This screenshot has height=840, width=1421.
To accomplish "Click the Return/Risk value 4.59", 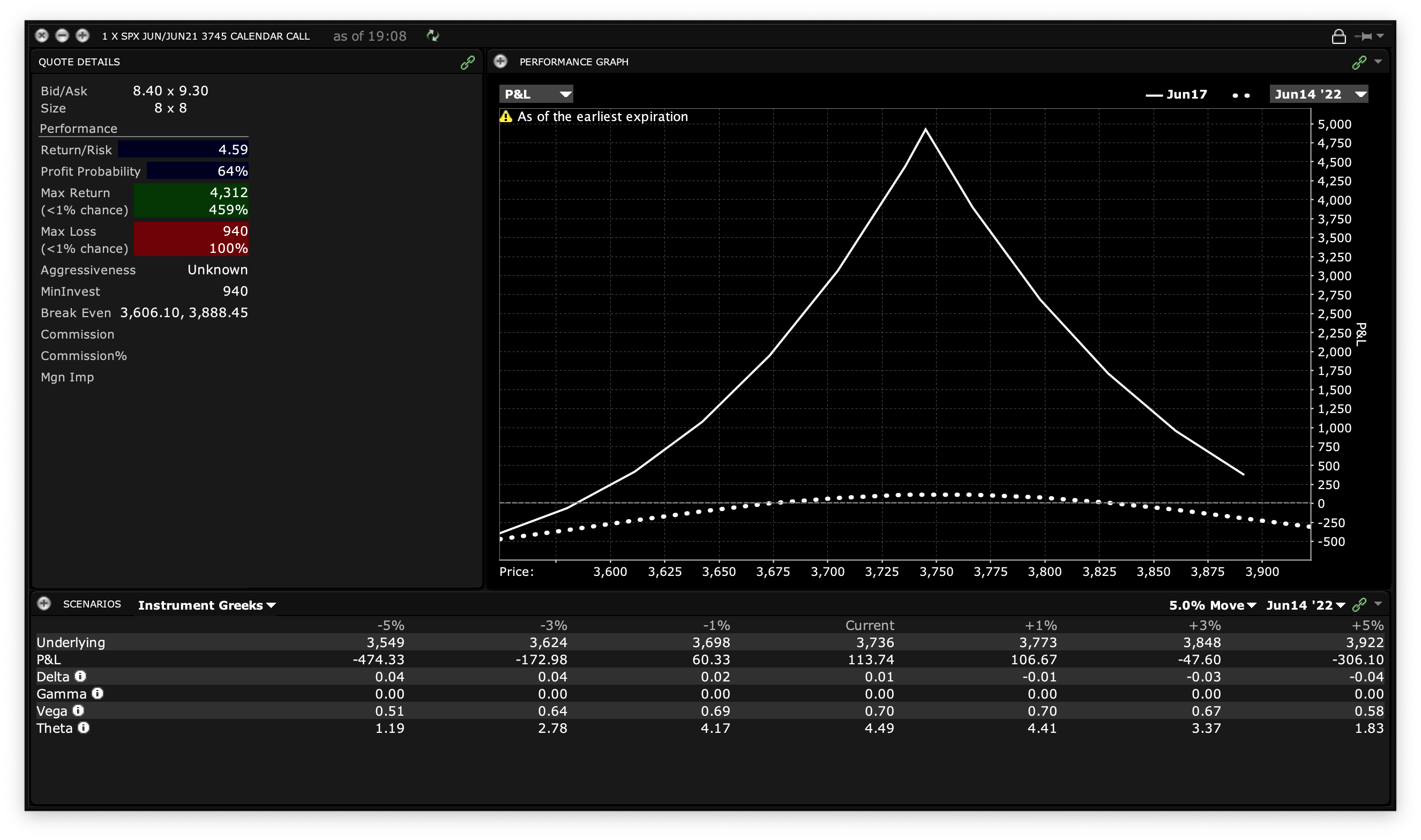I will click(x=233, y=149).
